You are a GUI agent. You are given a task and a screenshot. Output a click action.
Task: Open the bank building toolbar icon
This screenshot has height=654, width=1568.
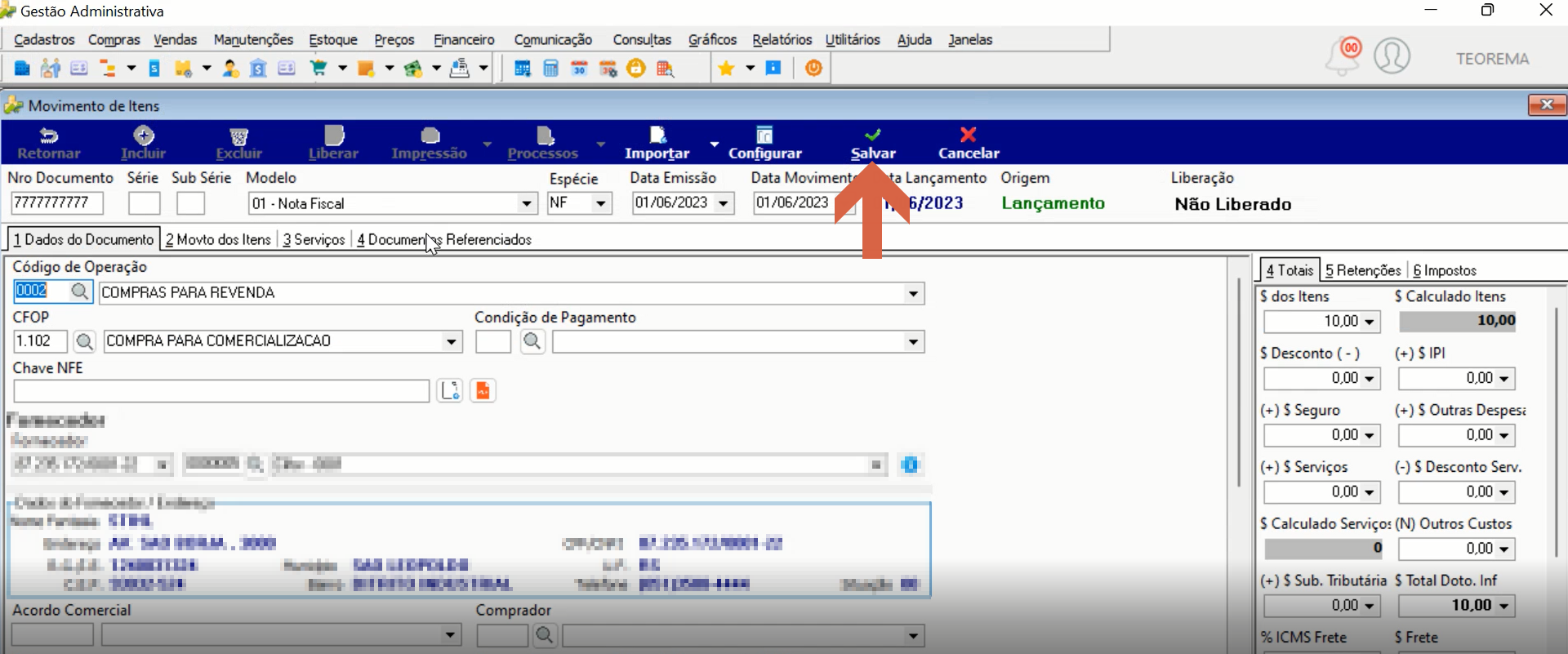(x=258, y=69)
